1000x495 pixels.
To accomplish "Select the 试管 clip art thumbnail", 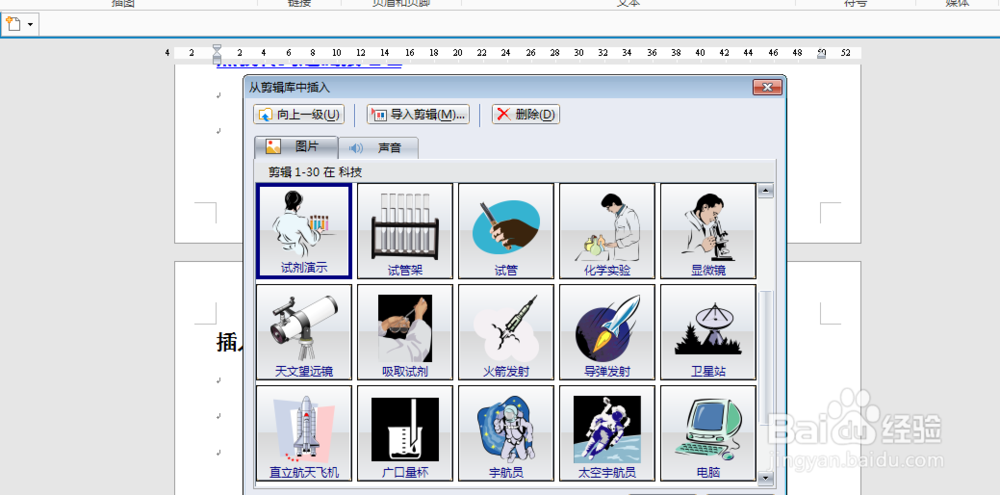I will pos(506,231).
